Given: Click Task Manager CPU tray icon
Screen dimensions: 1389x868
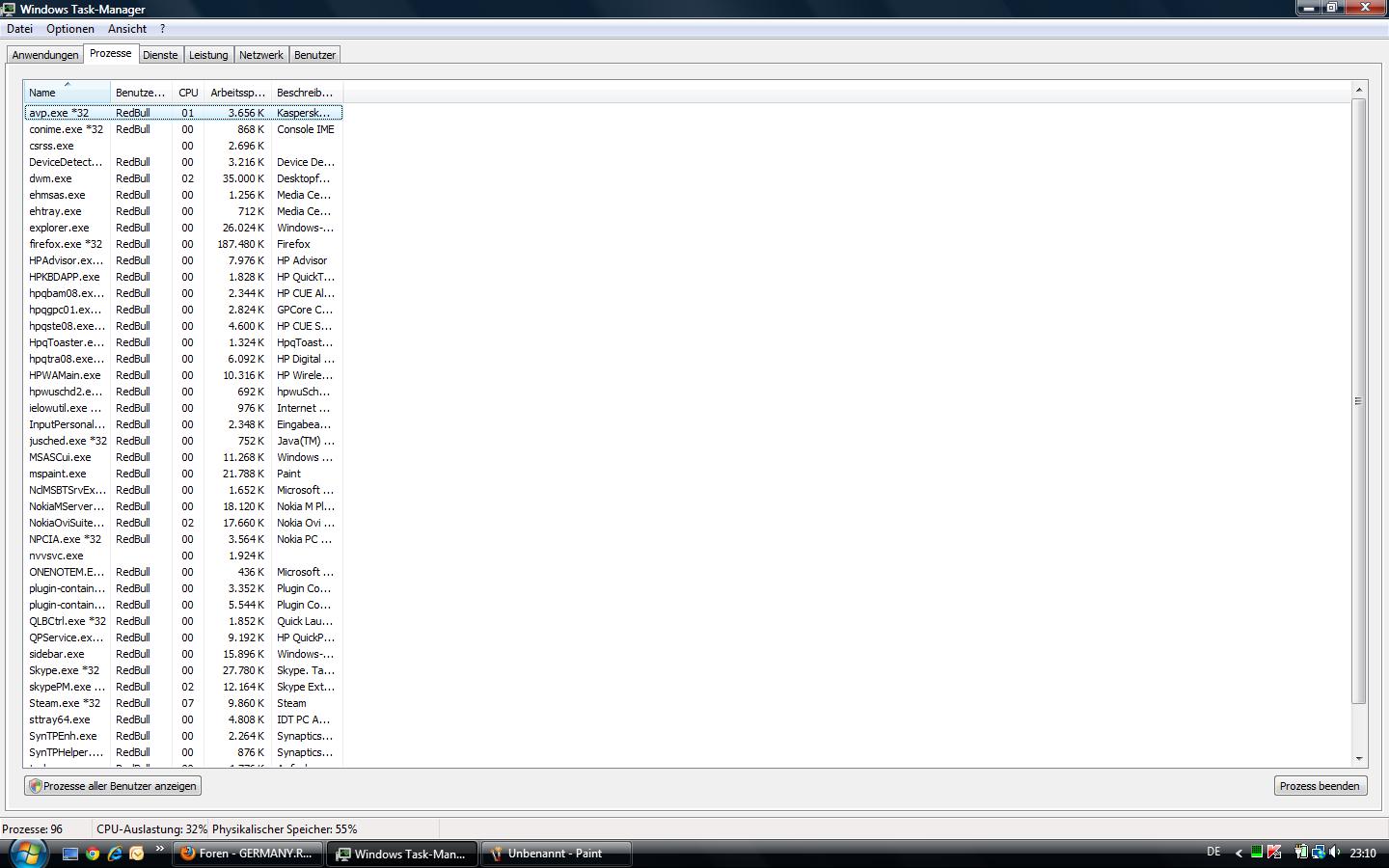Looking at the screenshot, I should click(x=1257, y=853).
